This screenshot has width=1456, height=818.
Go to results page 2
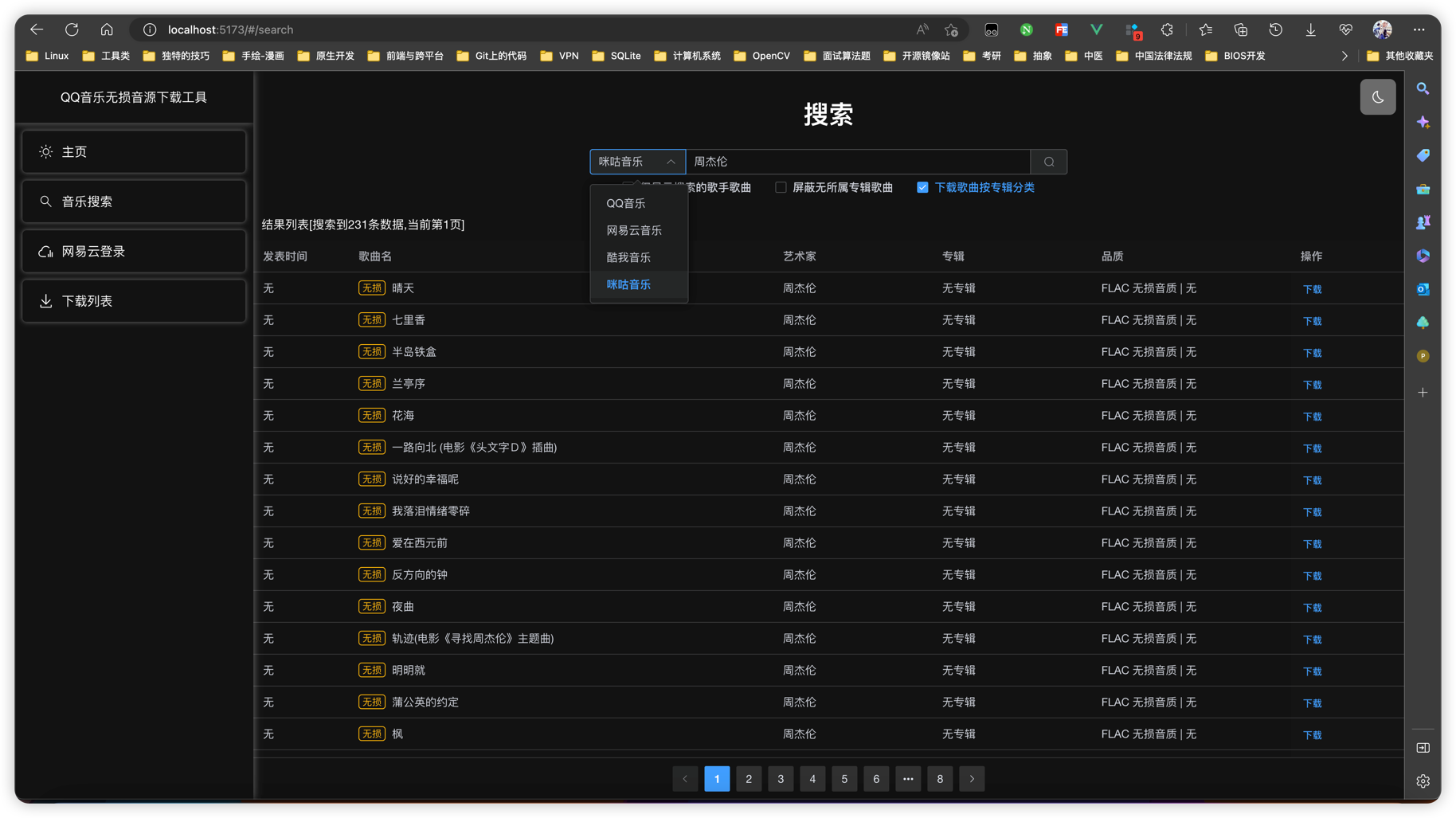pos(749,779)
